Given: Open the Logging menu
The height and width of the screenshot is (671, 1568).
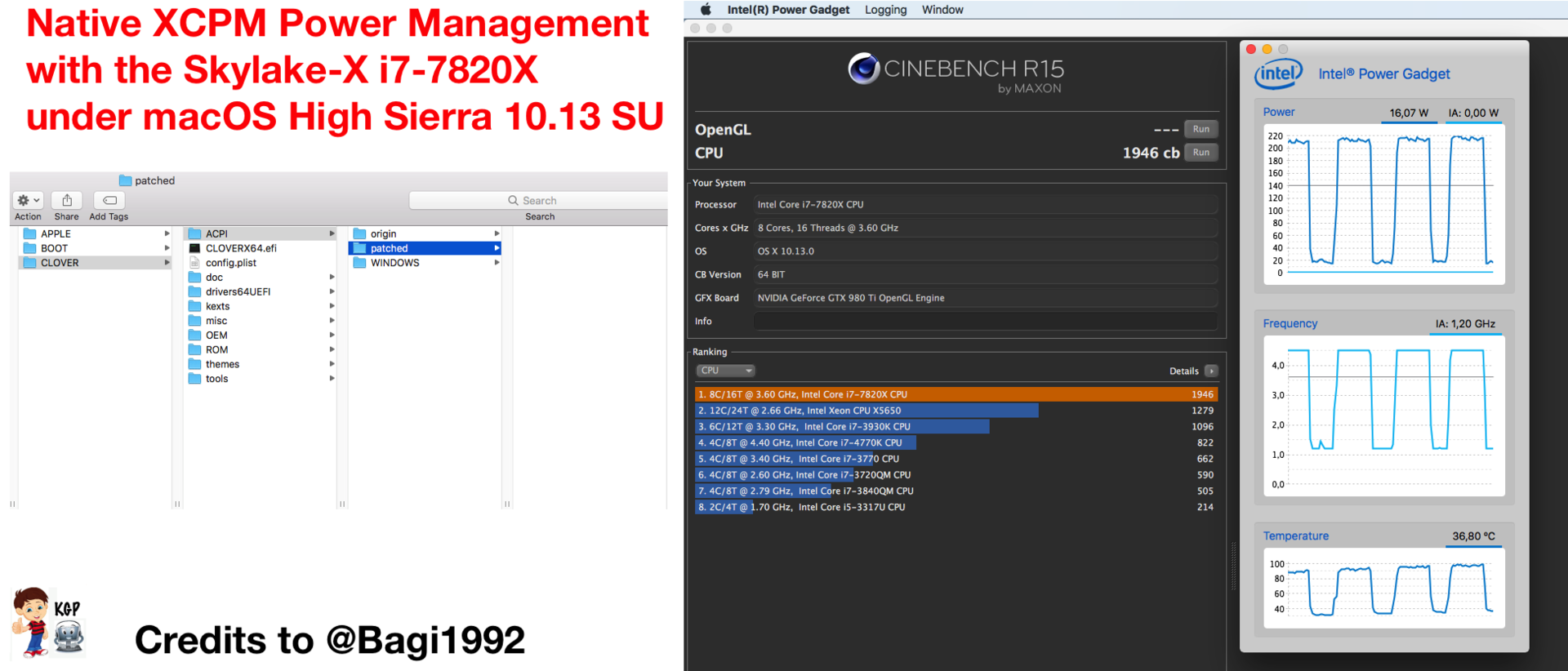Looking at the screenshot, I should tap(885, 10).
